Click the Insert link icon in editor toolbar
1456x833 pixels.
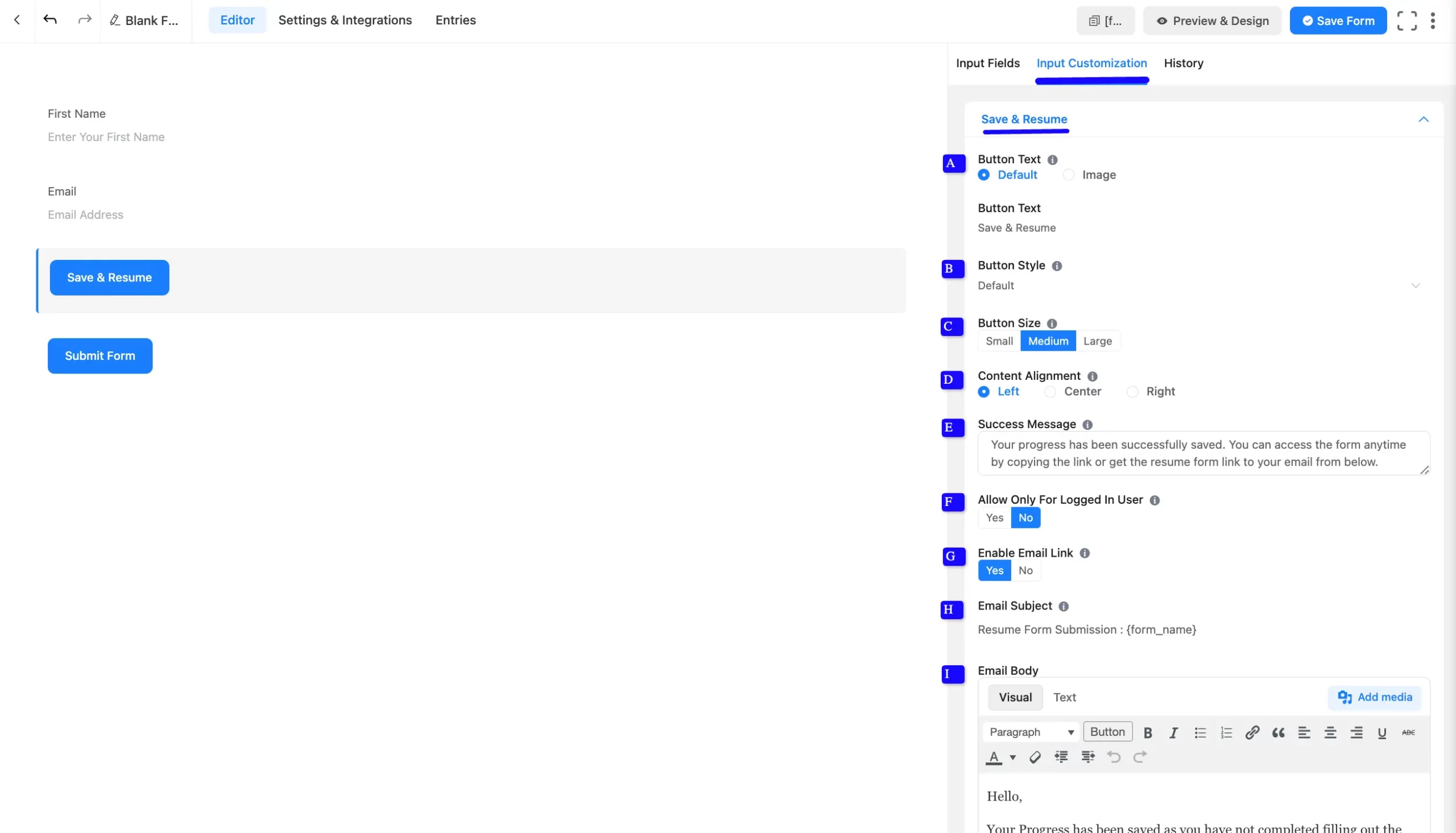(x=1252, y=733)
